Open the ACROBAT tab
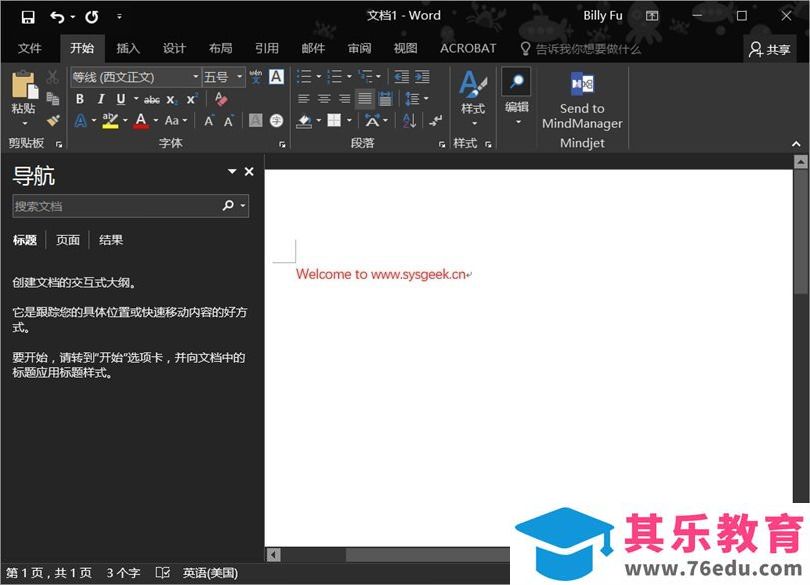Image resolution: width=810 pixels, height=585 pixels. pos(468,49)
